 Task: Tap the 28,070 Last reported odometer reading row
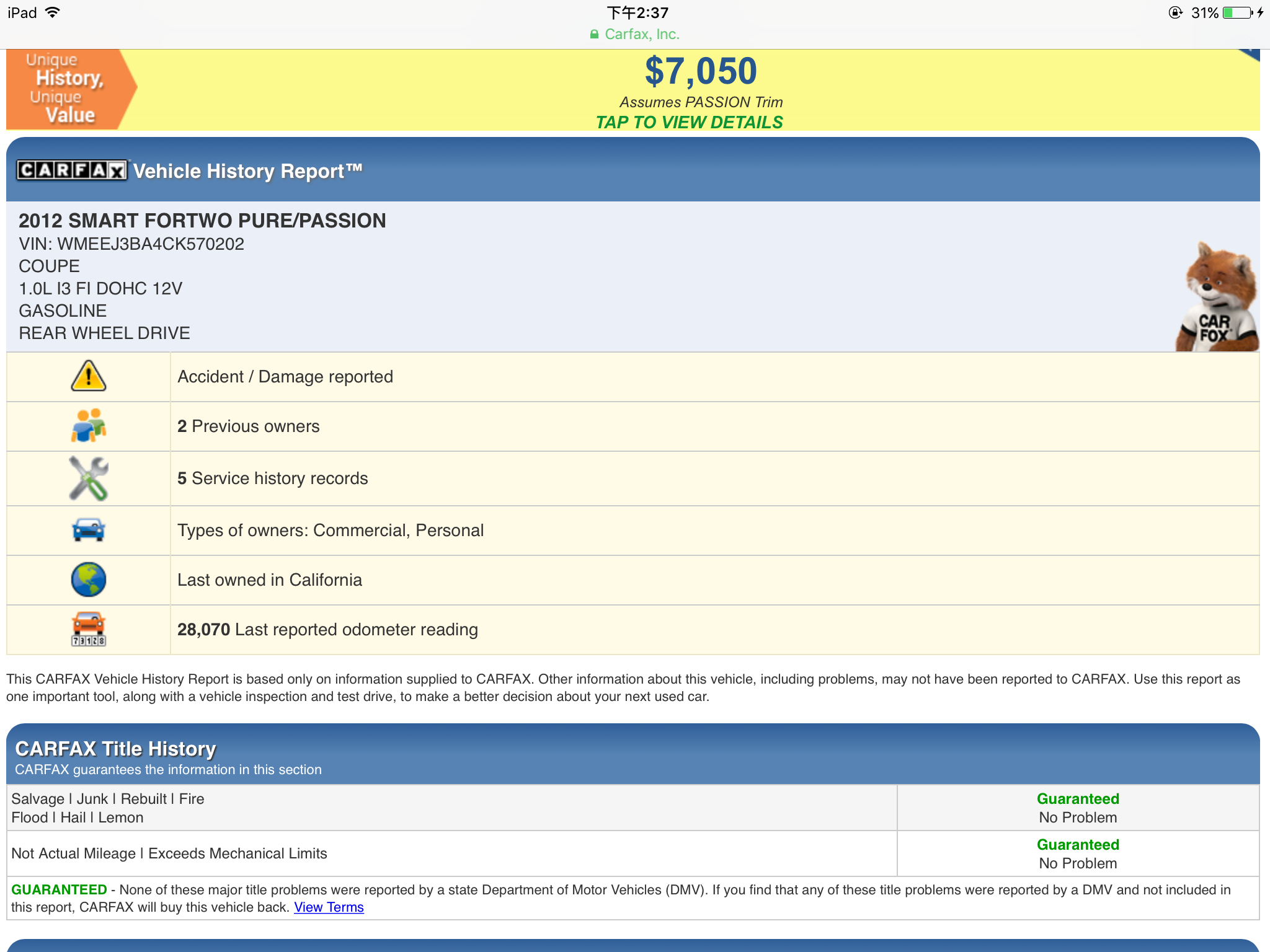[327, 629]
